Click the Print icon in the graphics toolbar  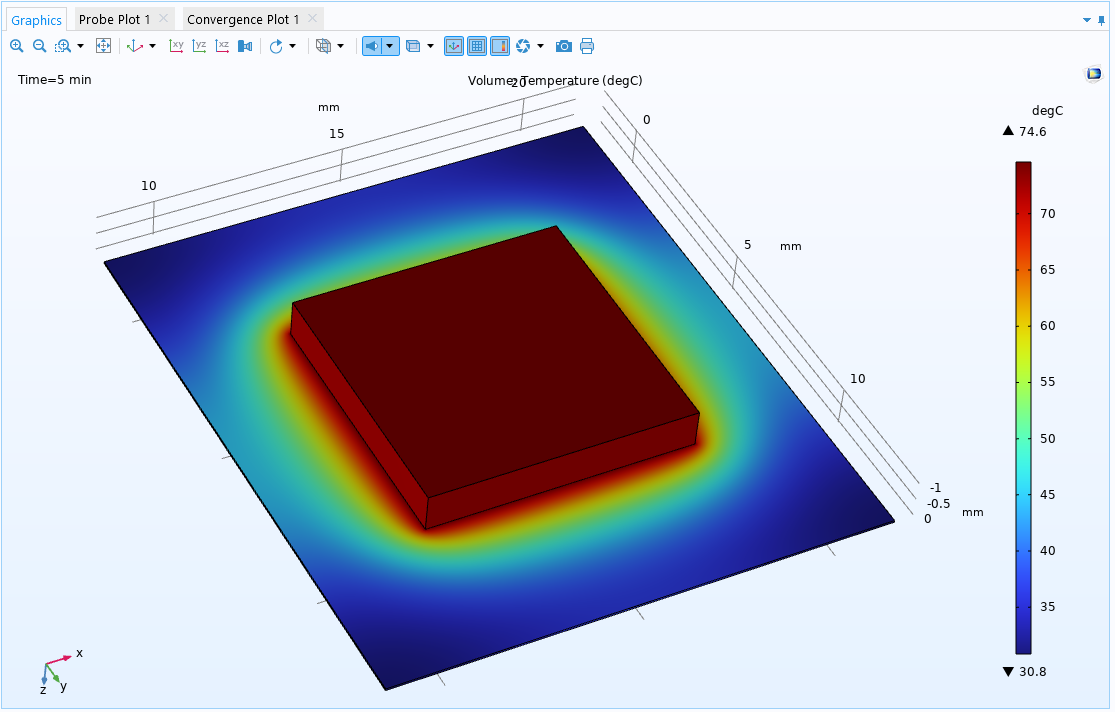pos(587,46)
